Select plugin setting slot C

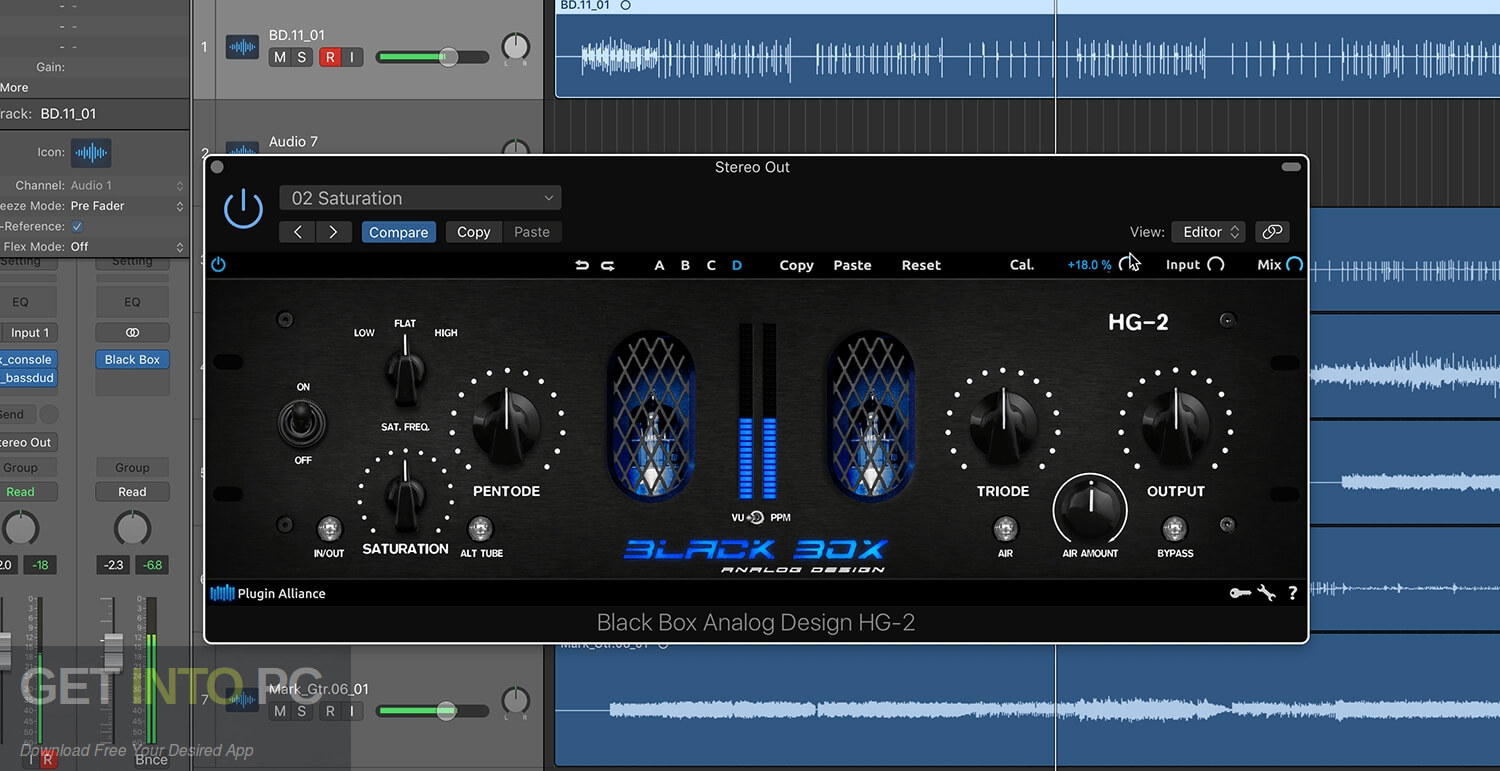(x=711, y=265)
